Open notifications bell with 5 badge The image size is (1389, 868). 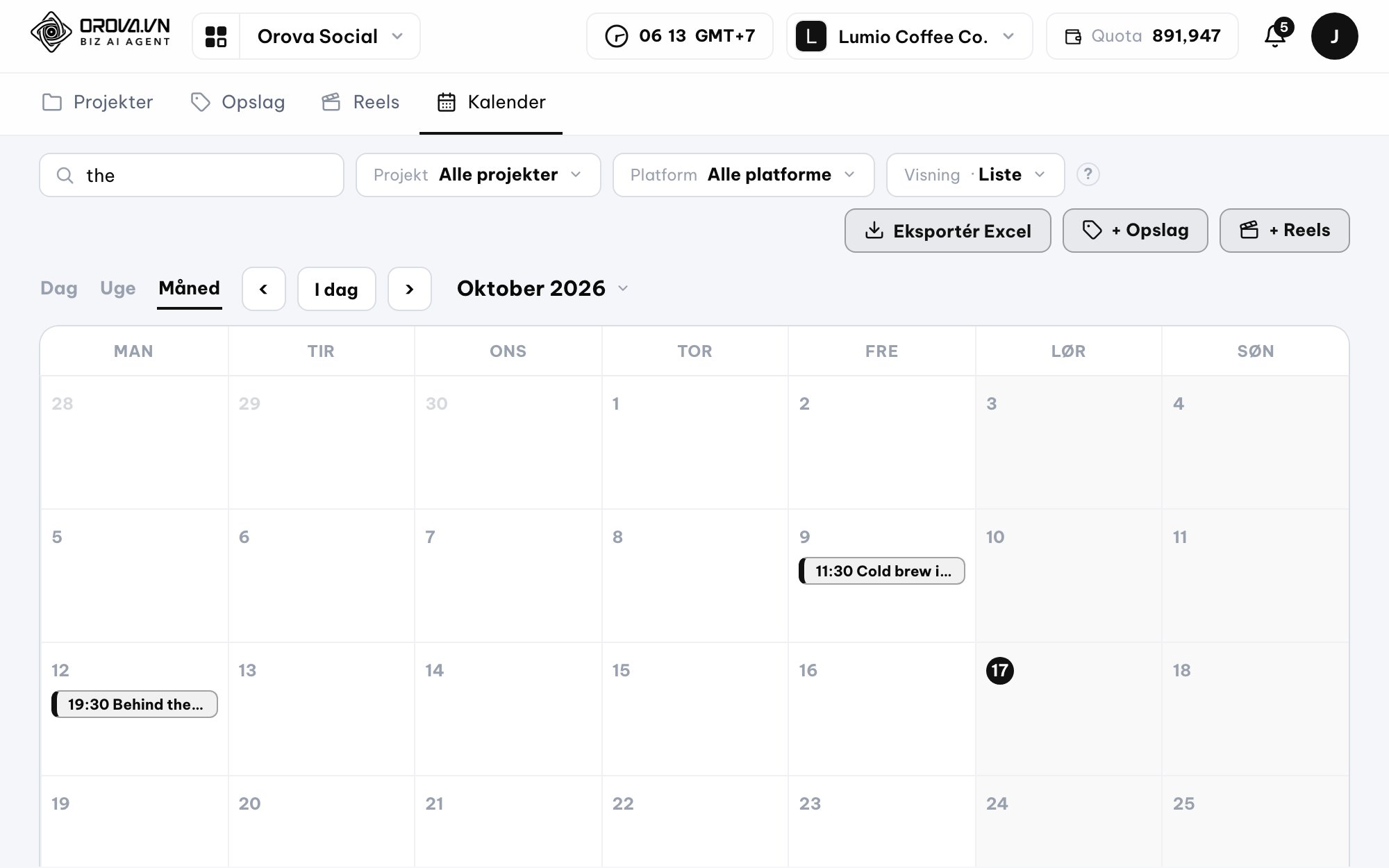(x=1276, y=35)
